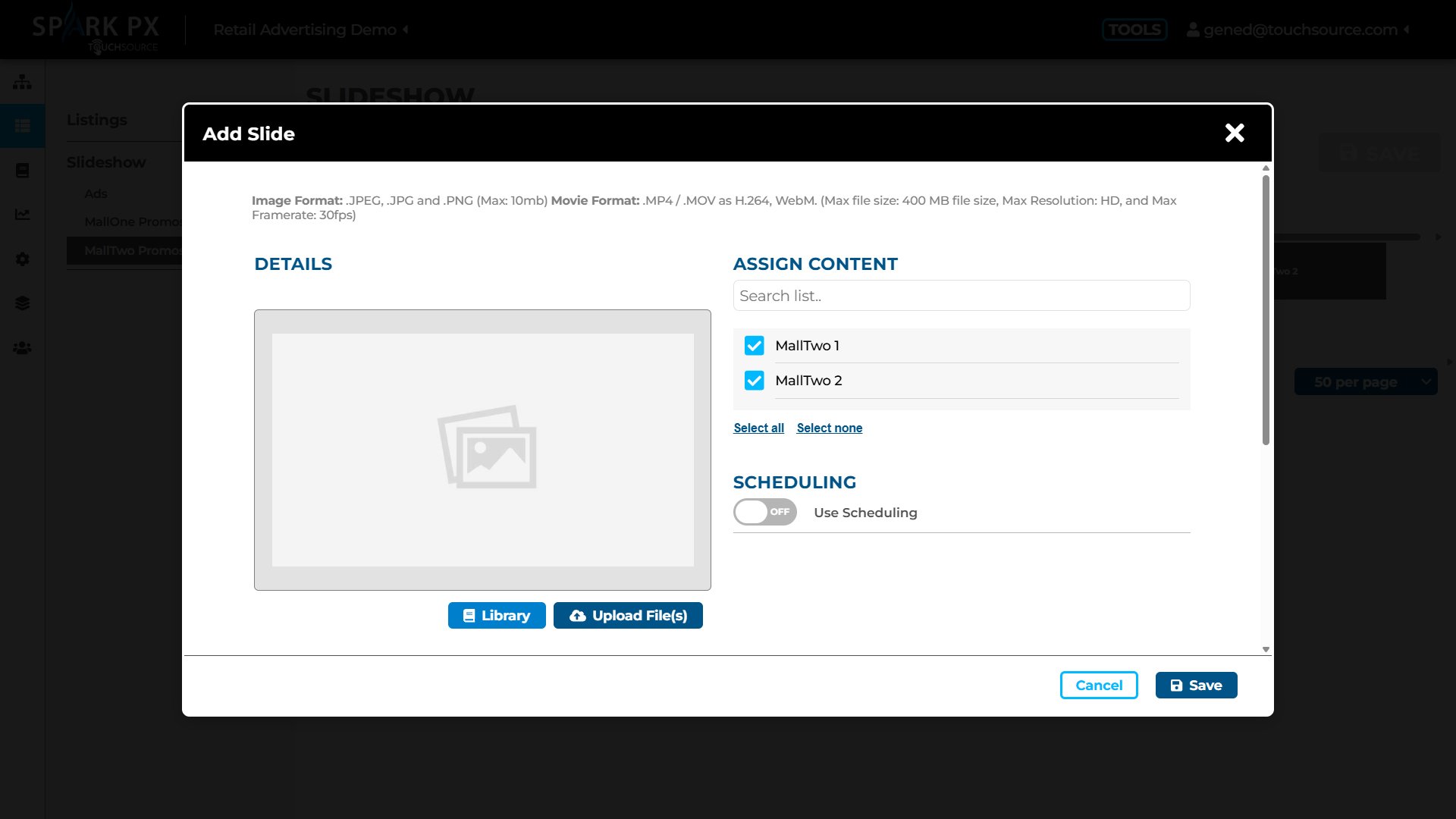Viewport: 1456px width, 819px height.
Task: Click the Search list input field
Action: tap(961, 295)
